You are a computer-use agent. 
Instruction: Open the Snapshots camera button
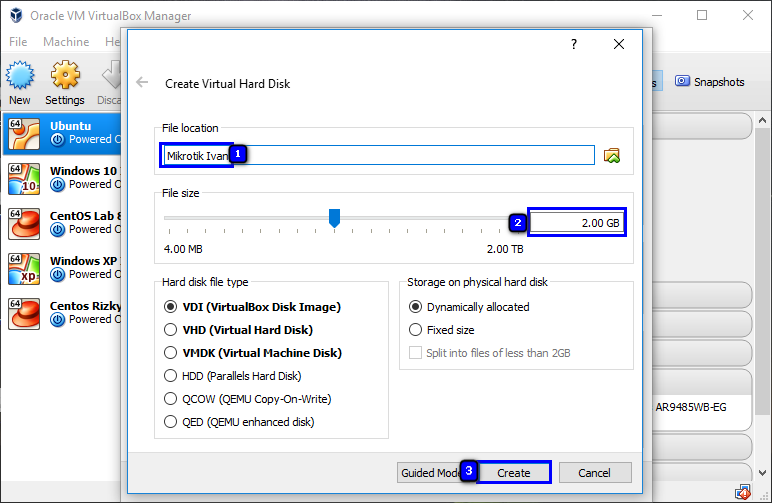[x=710, y=82]
